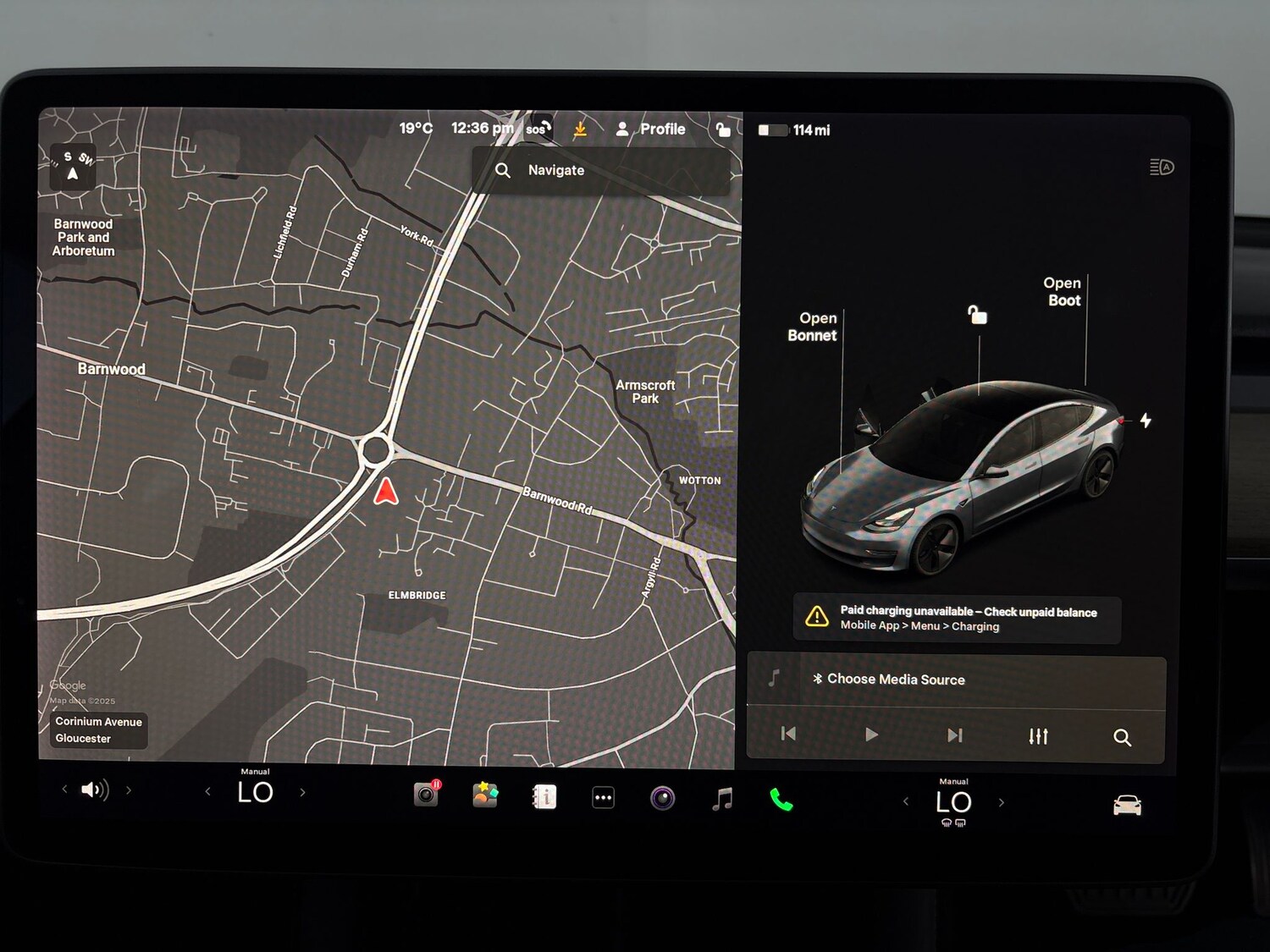
Task: Tap the 3D car model
Action: click(x=963, y=477)
